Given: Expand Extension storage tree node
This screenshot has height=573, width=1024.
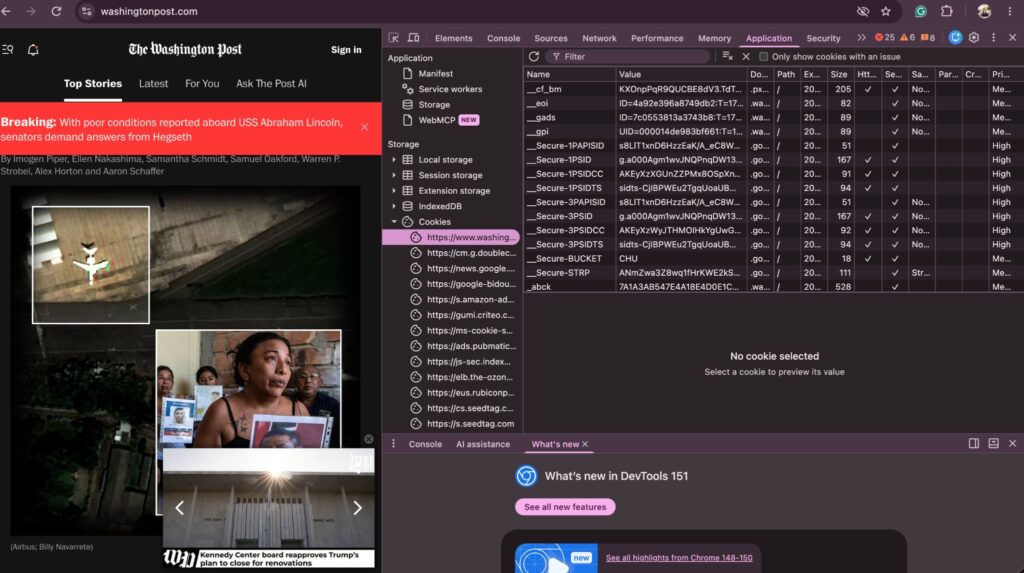Looking at the screenshot, I should point(394,191).
